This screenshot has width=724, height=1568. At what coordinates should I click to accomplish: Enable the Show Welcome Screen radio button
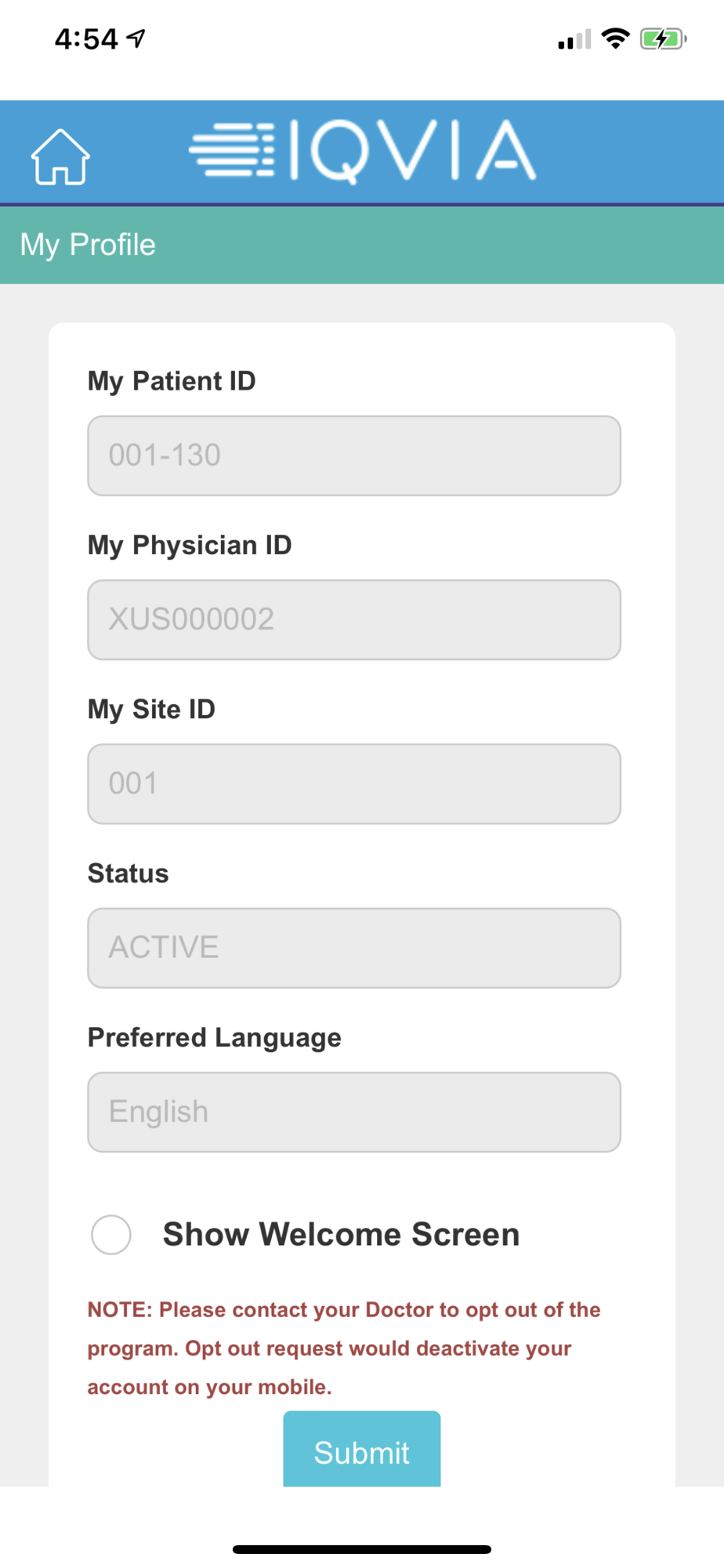[111, 1235]
